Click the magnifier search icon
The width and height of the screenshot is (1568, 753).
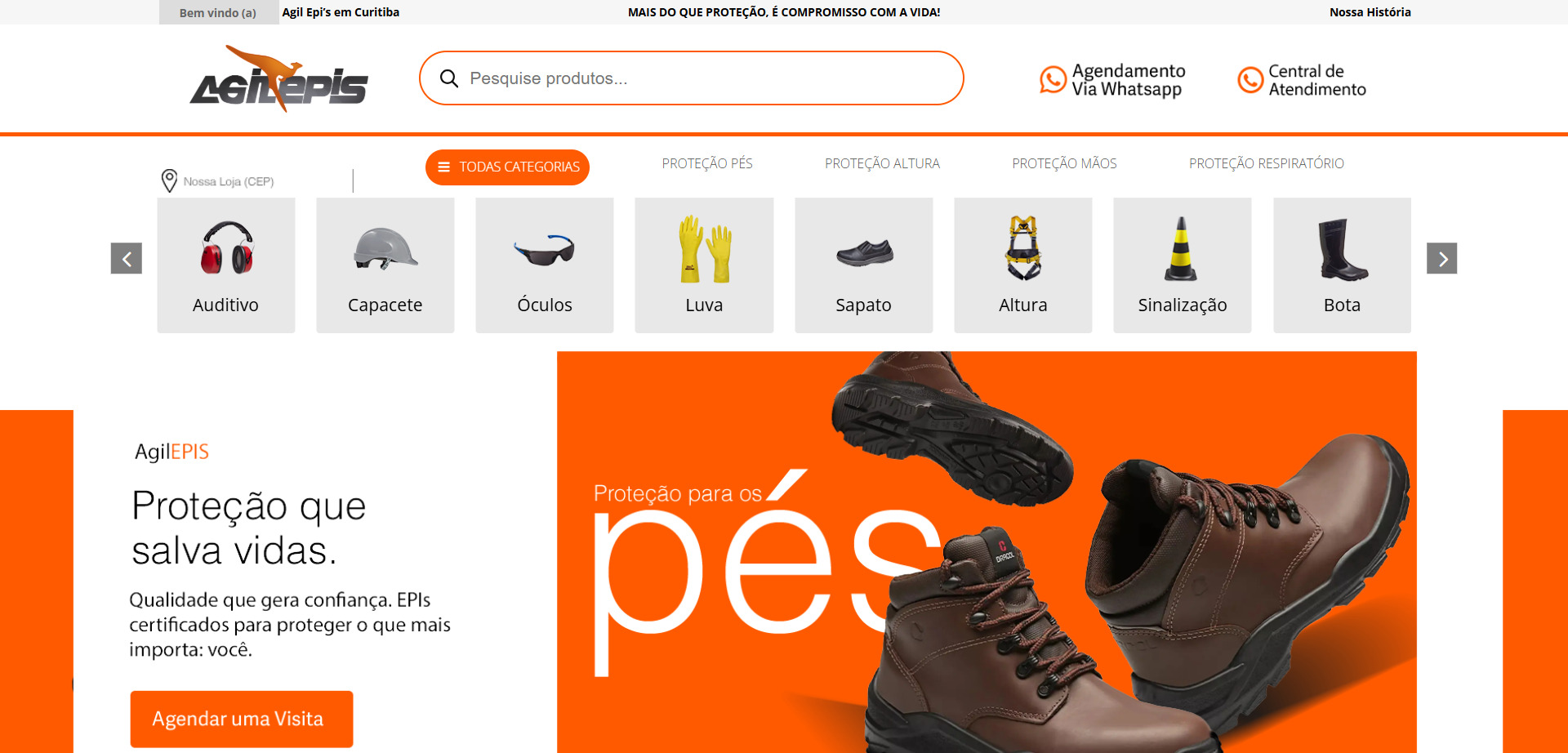(448, 78)
